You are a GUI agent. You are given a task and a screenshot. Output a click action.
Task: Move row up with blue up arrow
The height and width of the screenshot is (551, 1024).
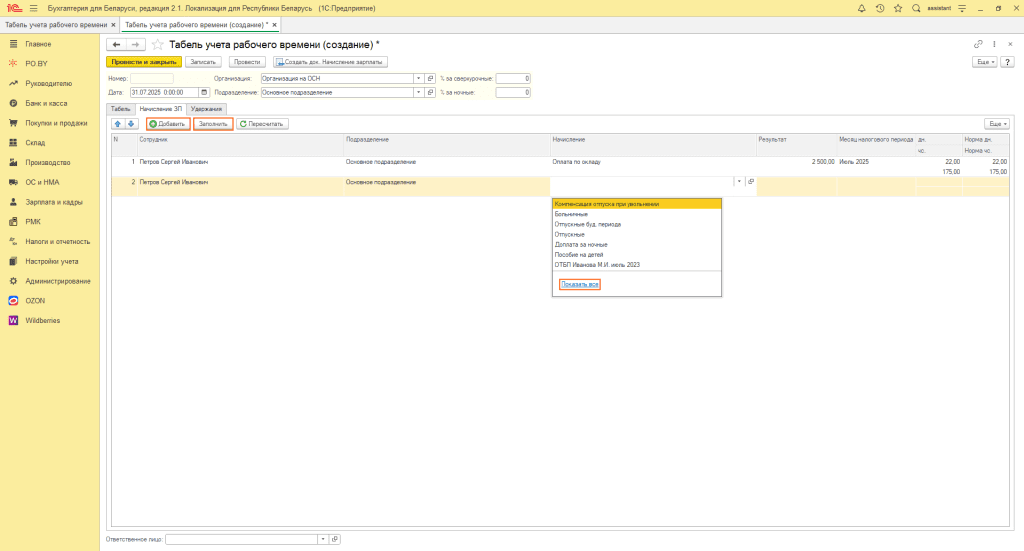[x=118, y=124]
